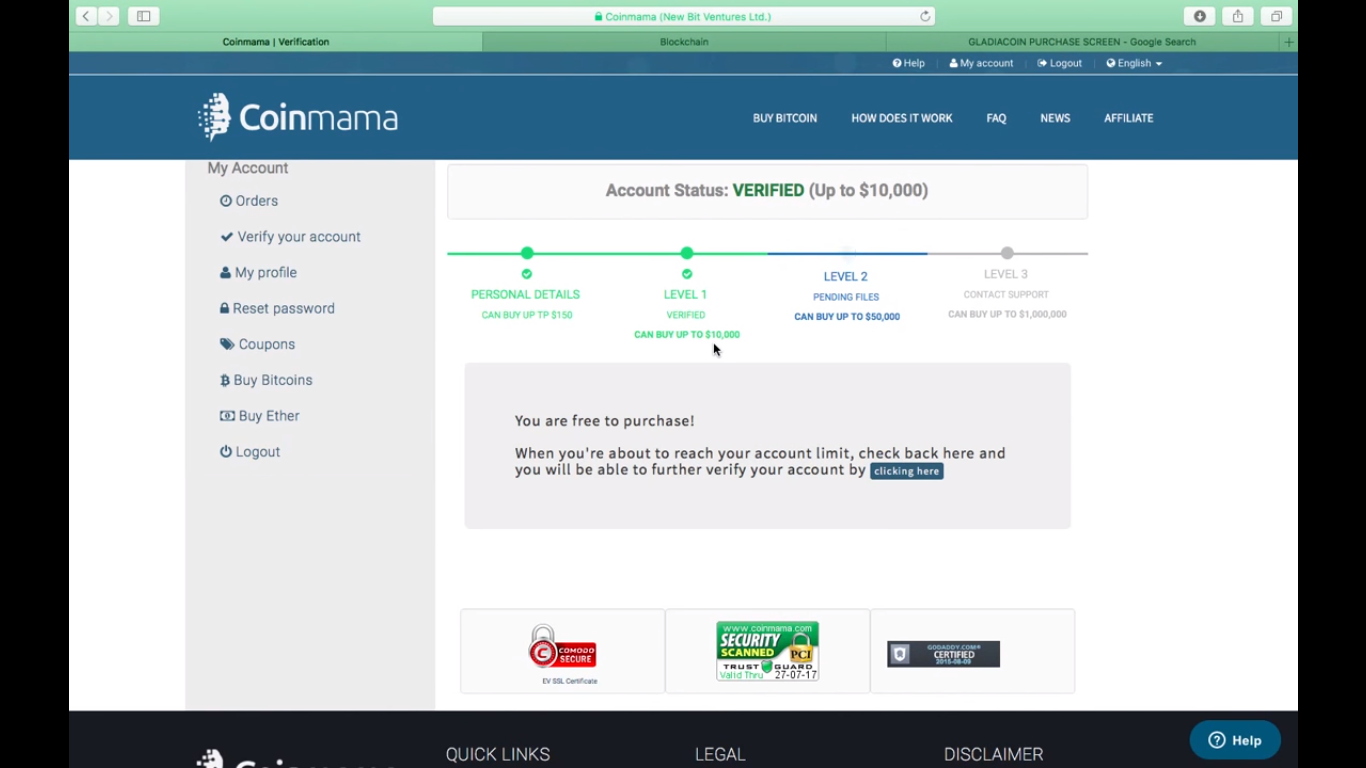Click the Safari address bar

tap(684, 16)
